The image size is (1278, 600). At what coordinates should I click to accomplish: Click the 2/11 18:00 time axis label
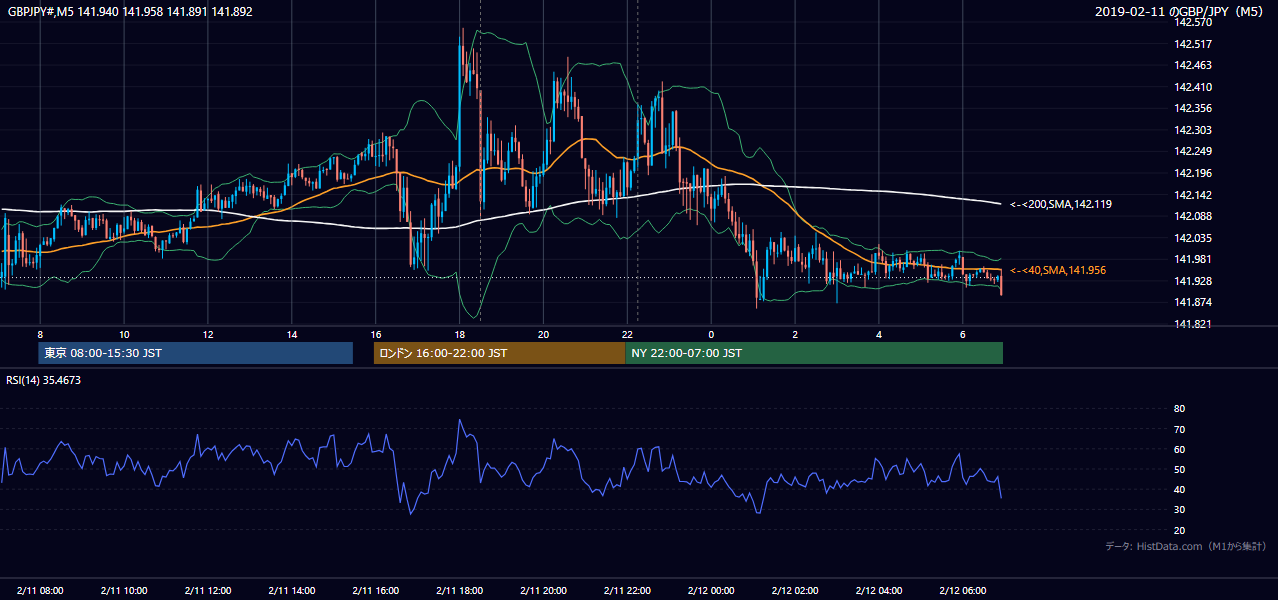(x=459, y=591)
